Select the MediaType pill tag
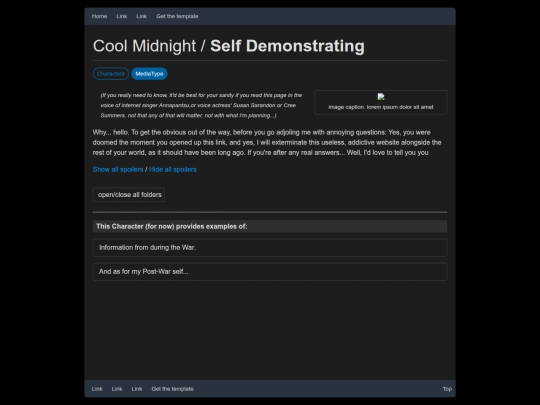This screenshot has width=540, height=405. click(149, 74)
